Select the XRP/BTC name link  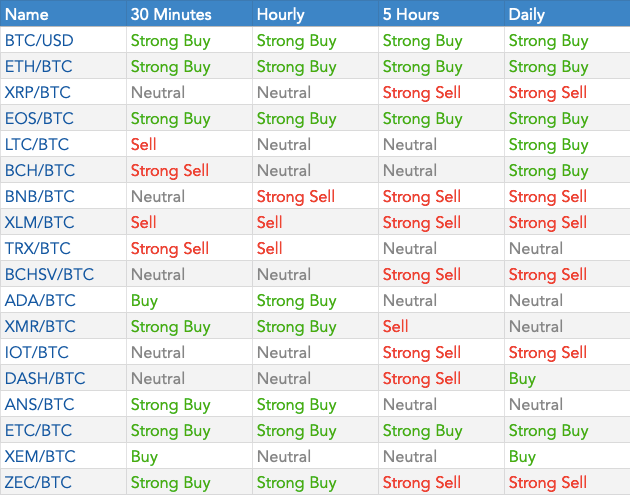[x=37, y=92]
